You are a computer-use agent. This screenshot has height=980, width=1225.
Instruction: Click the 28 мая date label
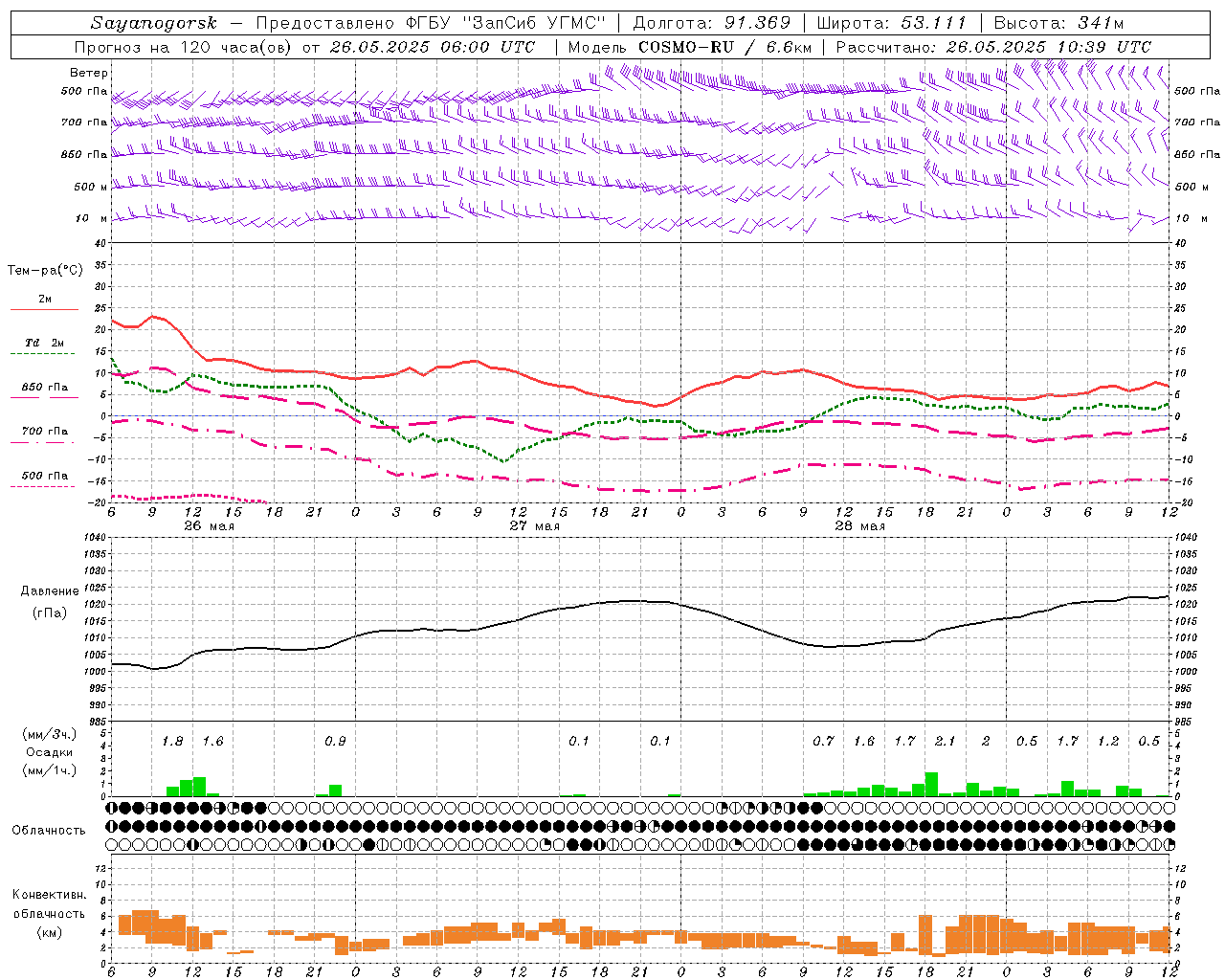tap(859, 526)
